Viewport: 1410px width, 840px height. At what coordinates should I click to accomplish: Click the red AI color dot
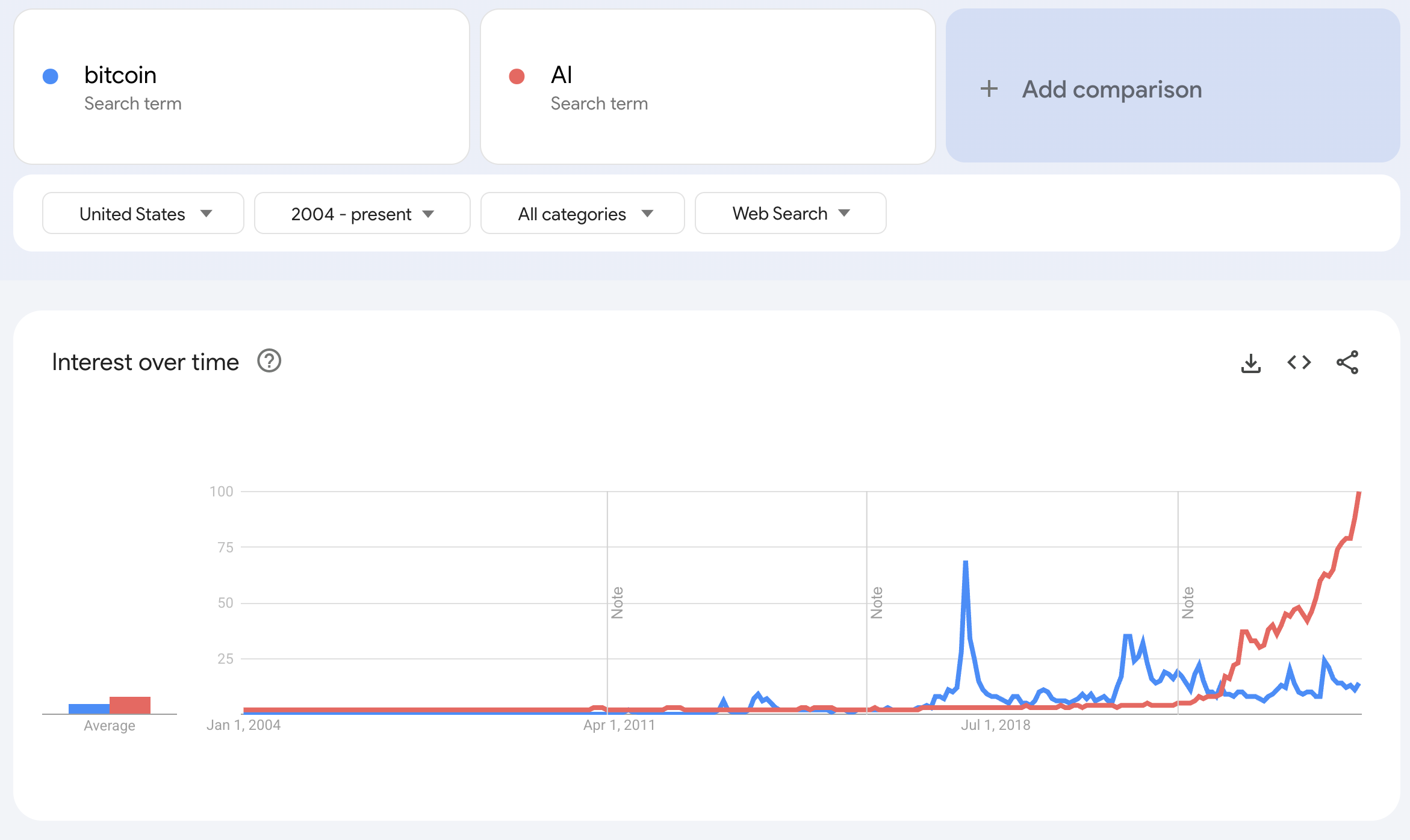pyautogui.click(x=517, y=76)
